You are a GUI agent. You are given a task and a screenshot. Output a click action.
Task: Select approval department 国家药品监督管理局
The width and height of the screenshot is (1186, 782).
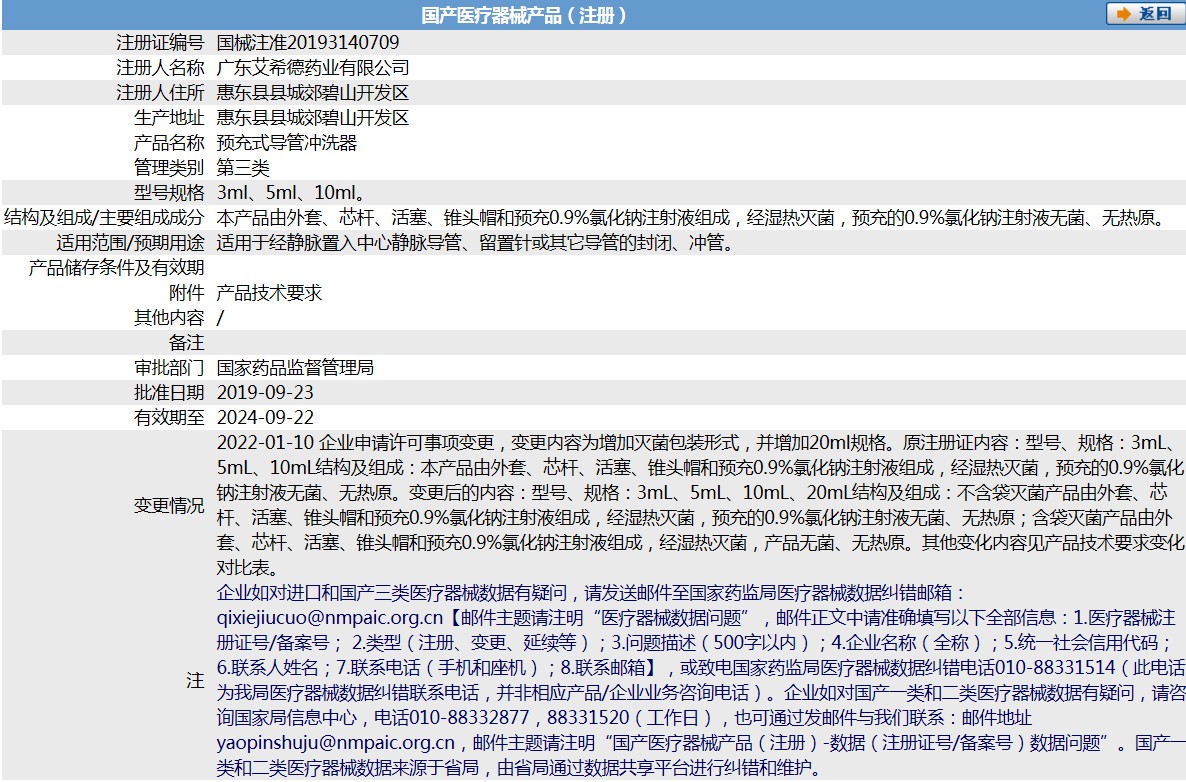[295, 368]
